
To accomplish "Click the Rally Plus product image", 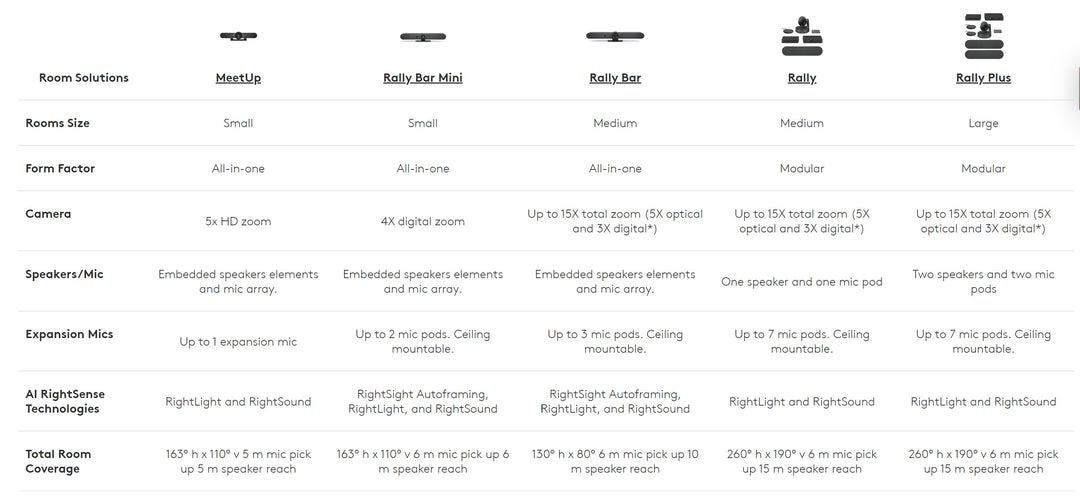I will pyautogui.click(x=983, y=36).
